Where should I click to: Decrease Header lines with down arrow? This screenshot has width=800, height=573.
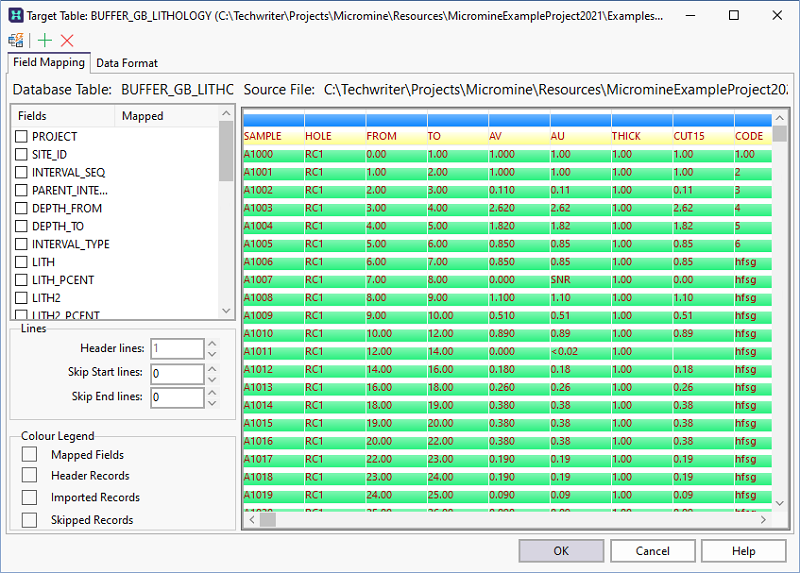[x=213, y=354]
